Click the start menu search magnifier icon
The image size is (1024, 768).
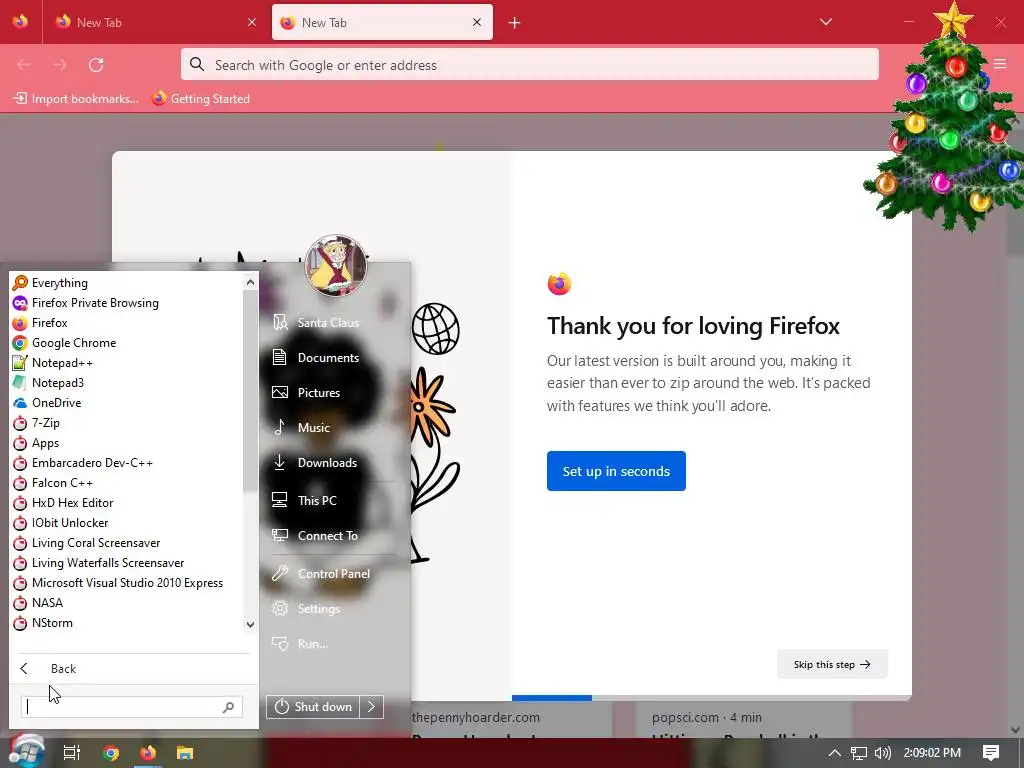click(x=229, y=707)
